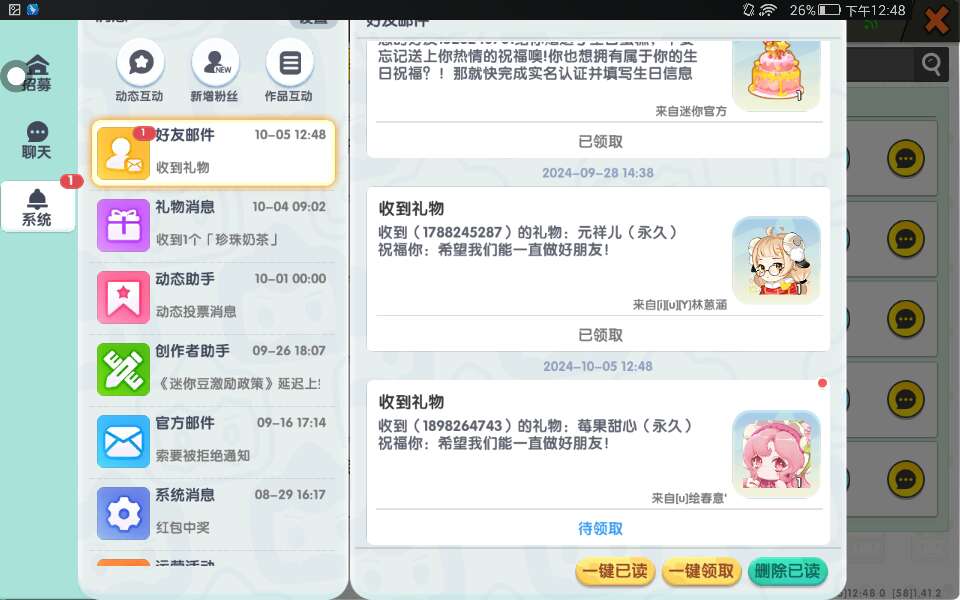Open the 礼物消息 gift message entry
The height and width of the screenshot is (600, 960).
213,225
